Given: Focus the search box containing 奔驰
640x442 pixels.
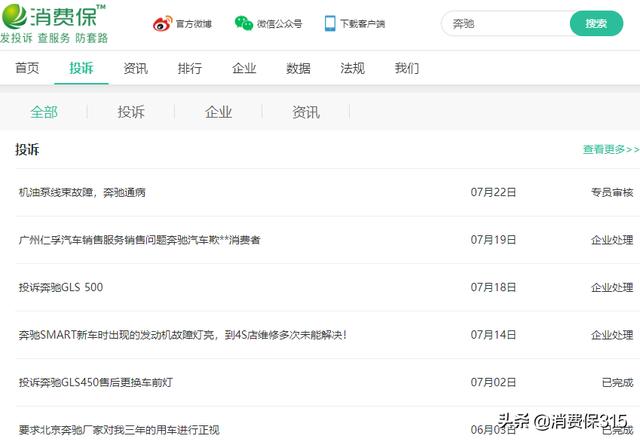Looking at the screenshot, I should (x=506, y=24).
